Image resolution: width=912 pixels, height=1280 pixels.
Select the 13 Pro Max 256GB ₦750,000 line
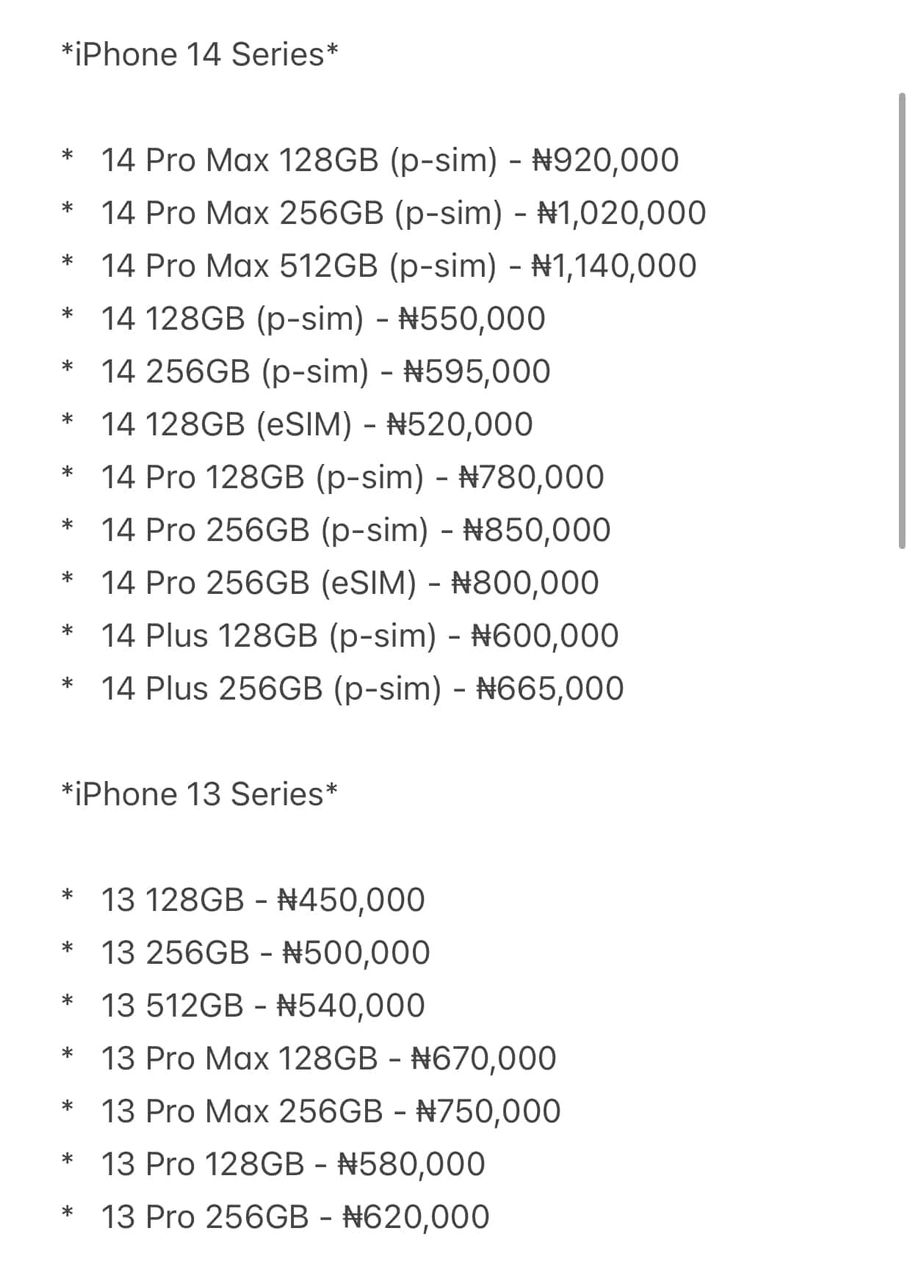(x=331, y=1112)
